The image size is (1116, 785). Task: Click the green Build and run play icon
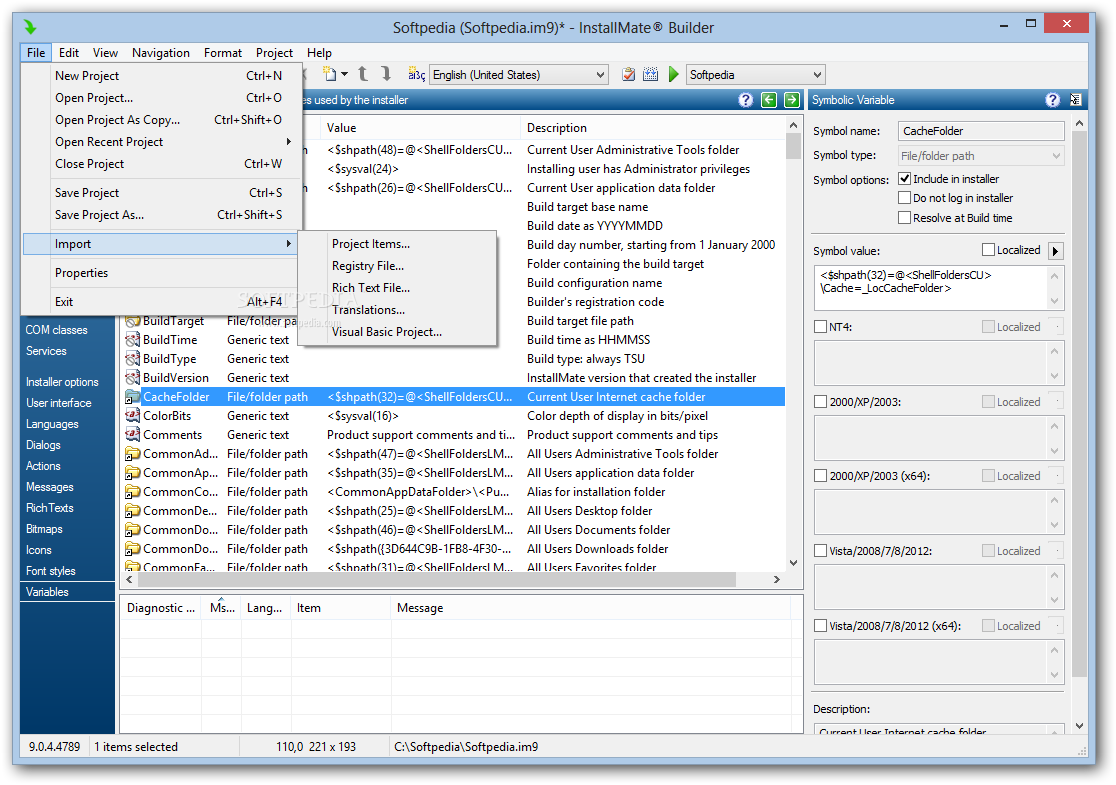coord(673,75)
